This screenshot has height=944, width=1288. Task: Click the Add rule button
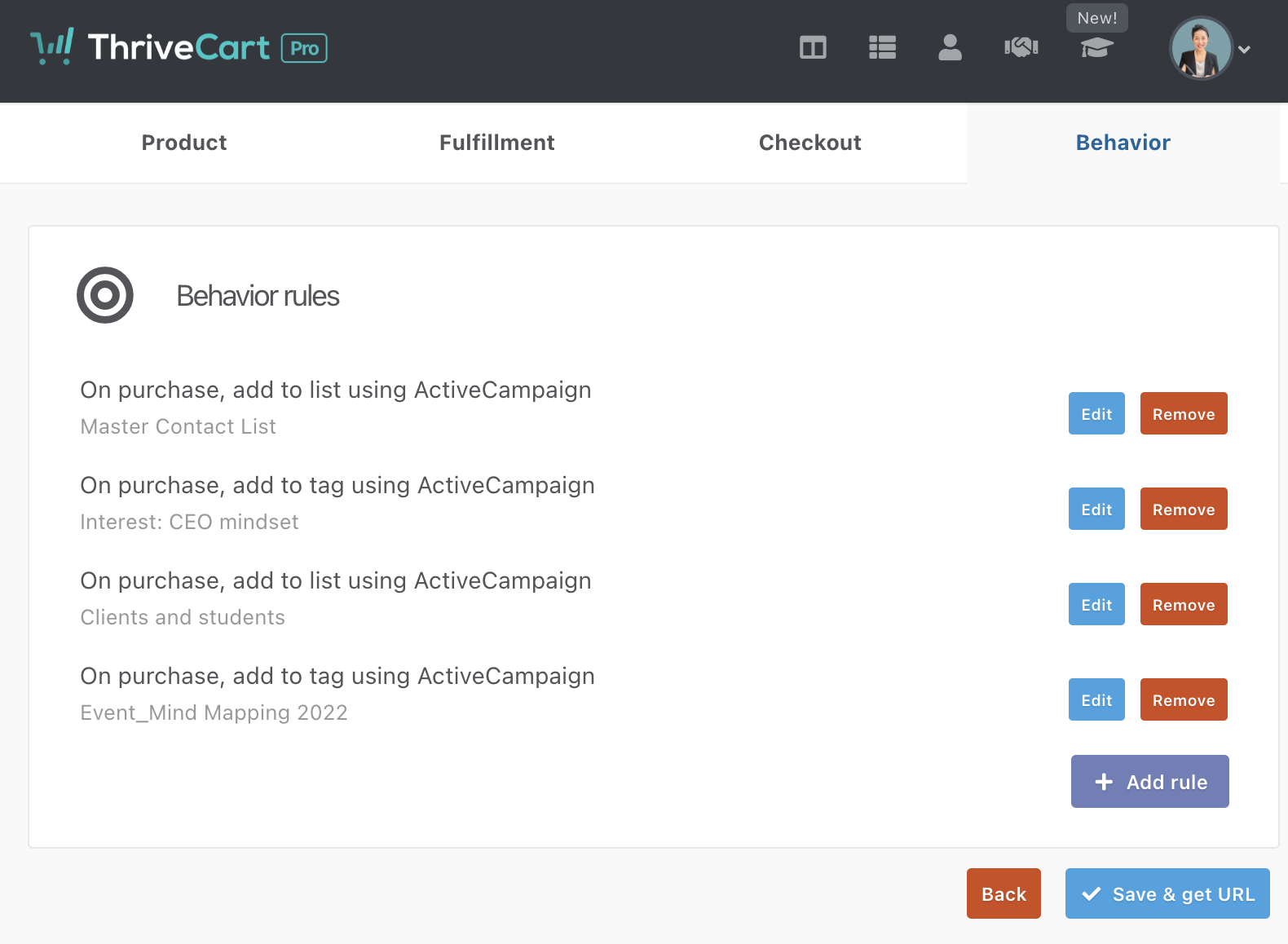click(x=1150, y=781)
